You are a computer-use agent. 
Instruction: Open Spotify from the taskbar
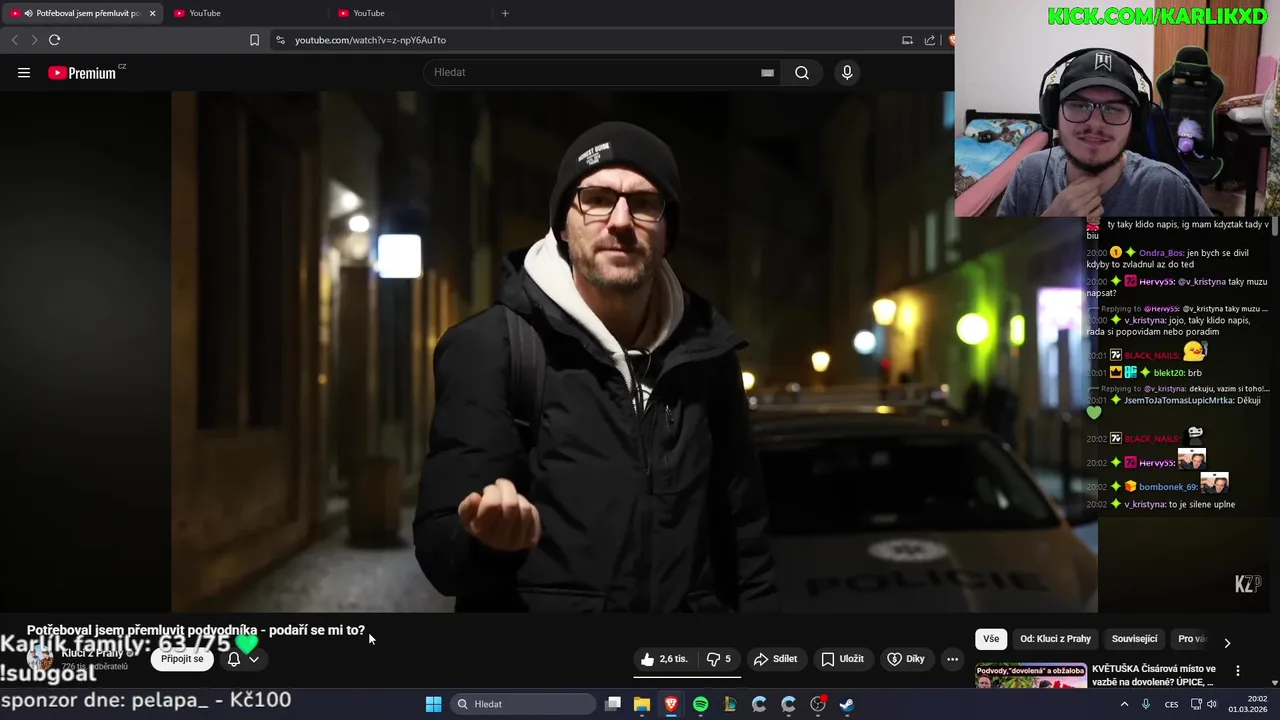700,704
